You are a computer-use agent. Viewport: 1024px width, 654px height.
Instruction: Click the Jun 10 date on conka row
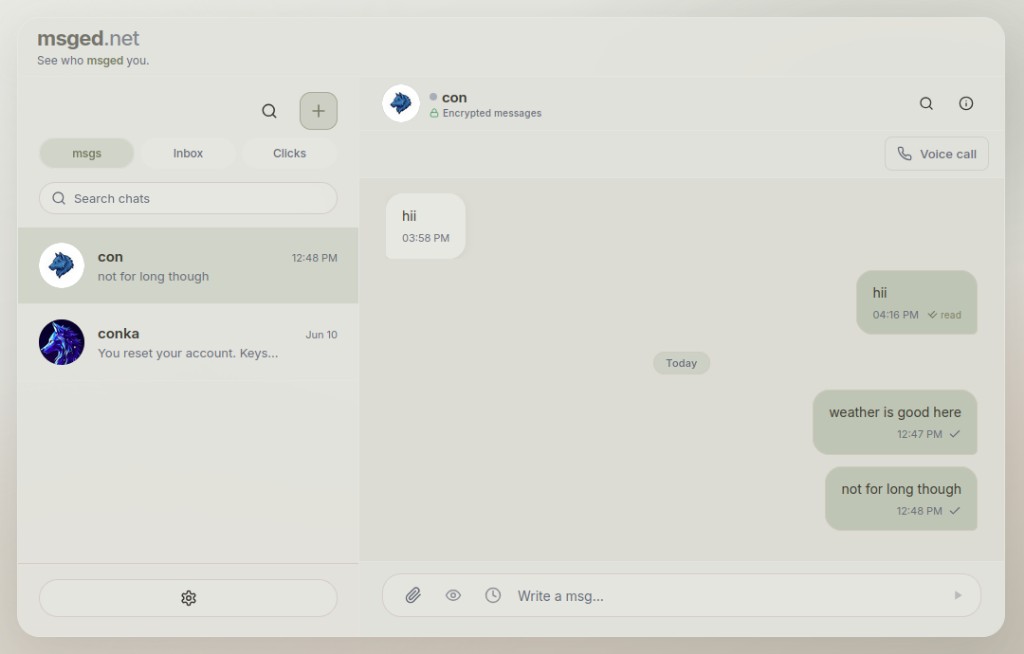click(x=321, y=335)
